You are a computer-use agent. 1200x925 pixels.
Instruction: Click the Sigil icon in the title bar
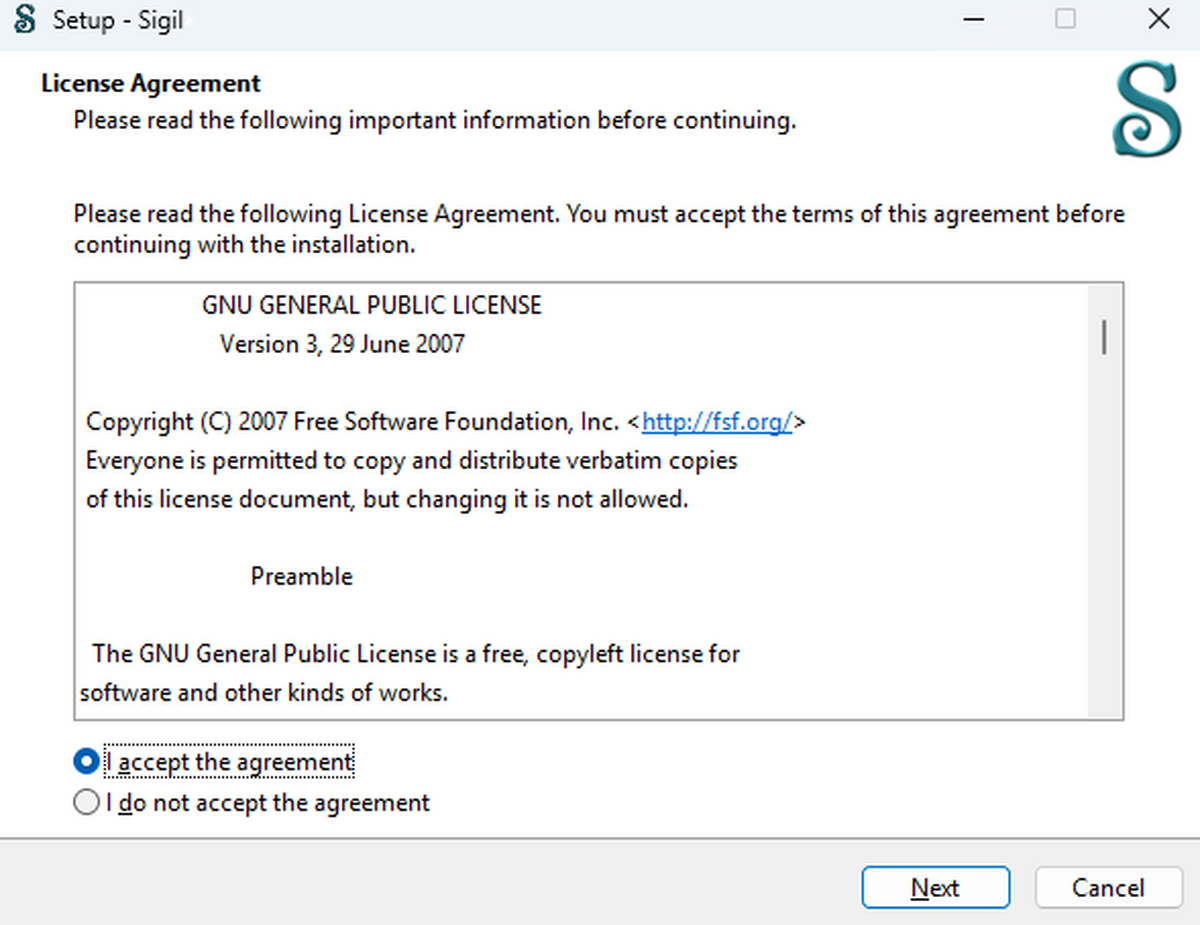click(x=25, y=19)
